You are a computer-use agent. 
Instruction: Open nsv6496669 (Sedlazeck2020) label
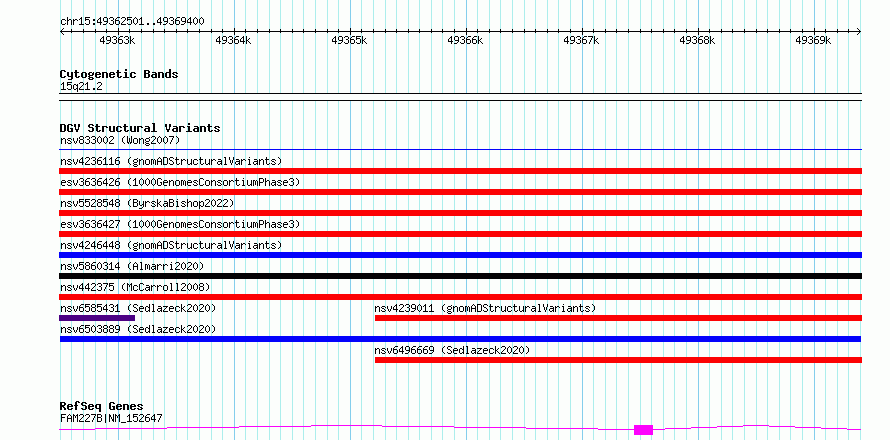tap(452, 350)
